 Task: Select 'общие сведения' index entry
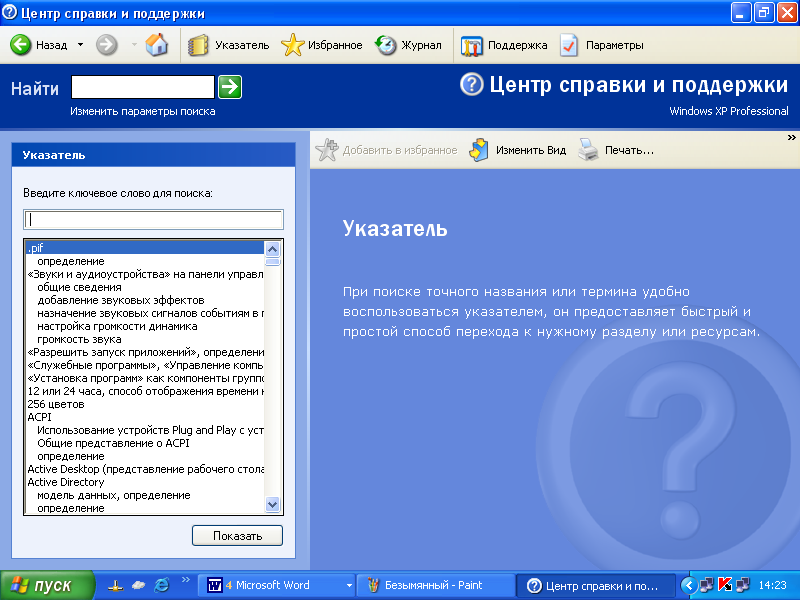[x=79, y=287]
